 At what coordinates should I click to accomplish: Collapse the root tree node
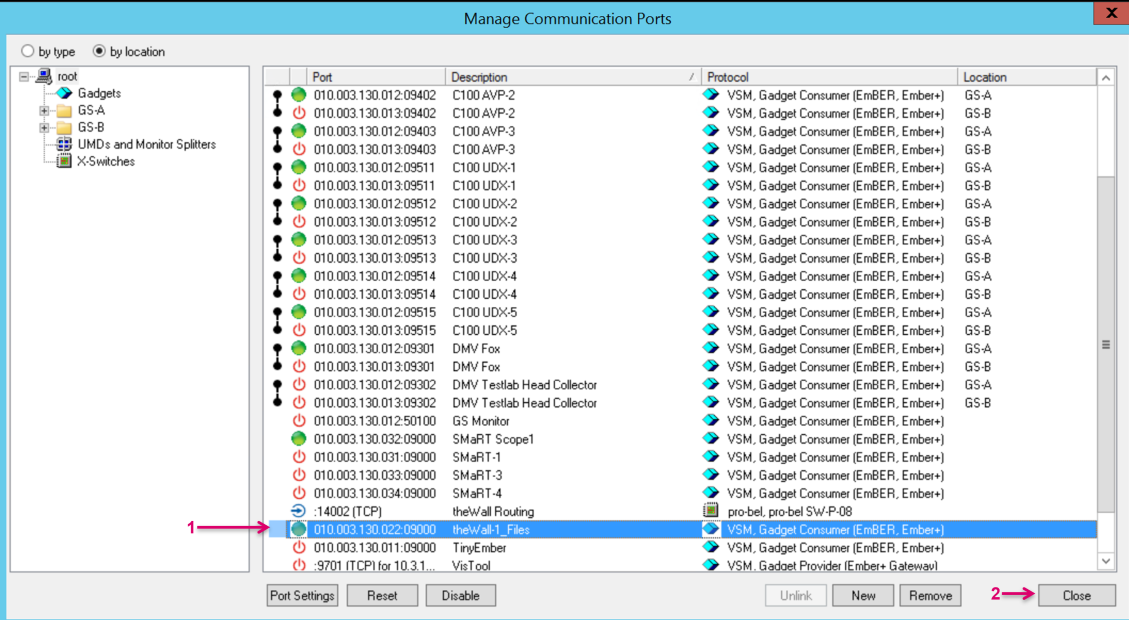pyautogui.click(x=24, y=76)
